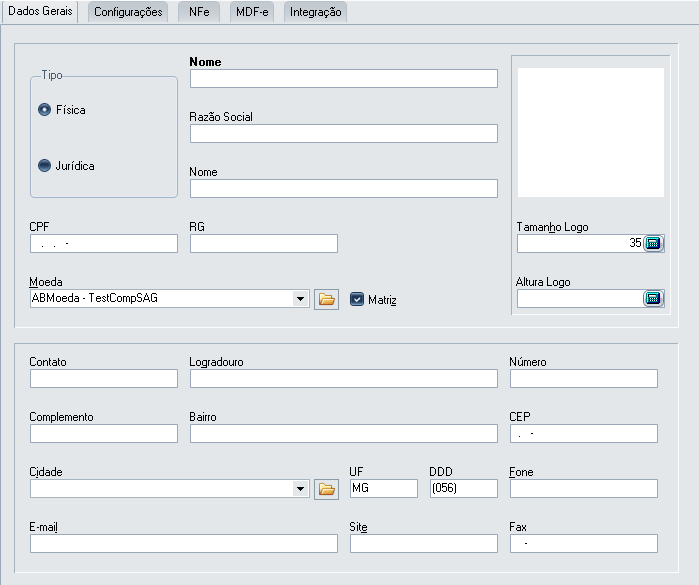Viewport: 699px width, 585px height.
Task: Open calculator for Tamanho Logo field
Action: [653, 243]
